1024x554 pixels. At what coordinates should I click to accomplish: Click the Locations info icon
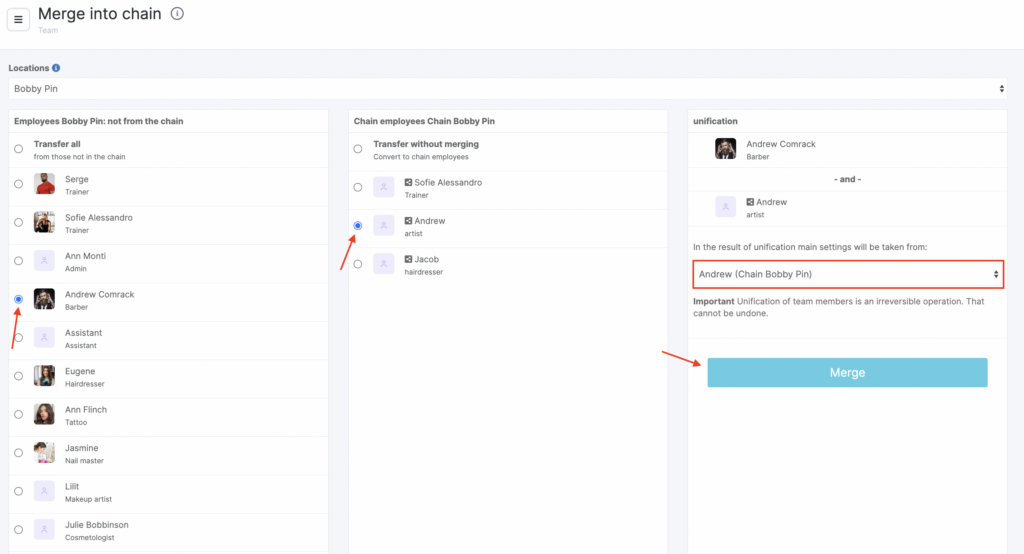point(56,68)
